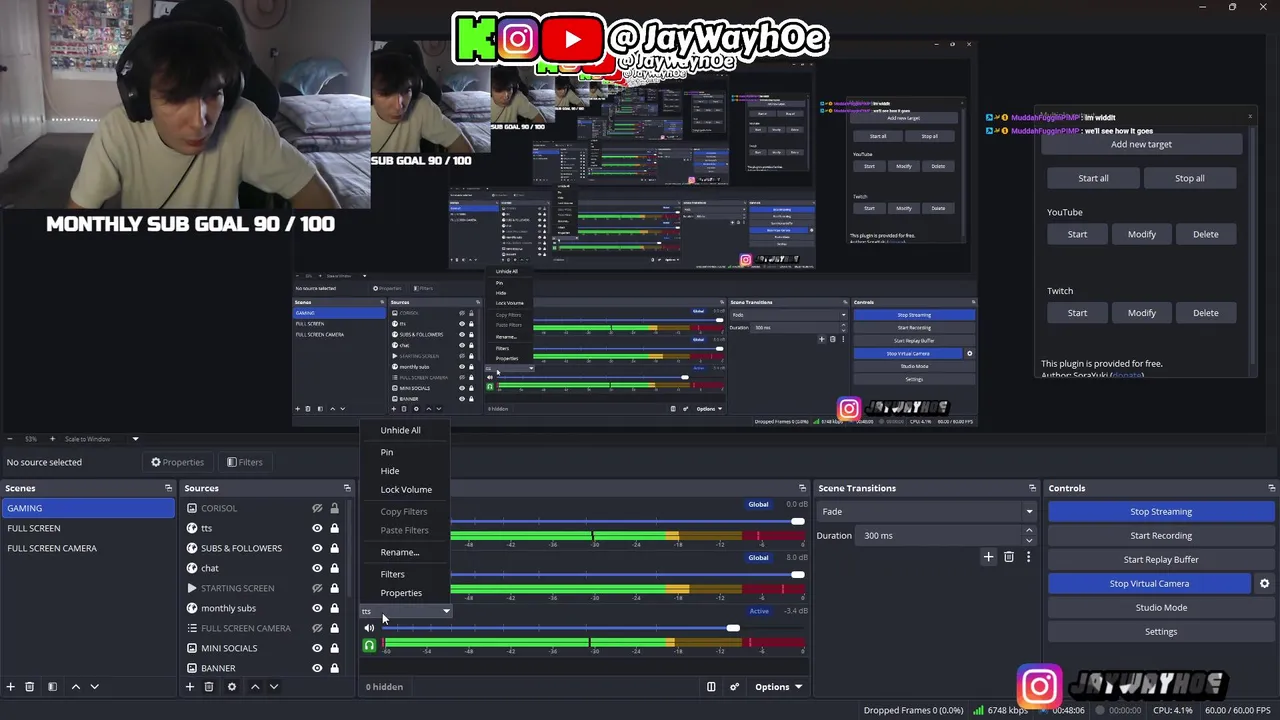Add a new source with the Sources plus icon
This screenshot has width=1280, height=720.
[189, 687]
